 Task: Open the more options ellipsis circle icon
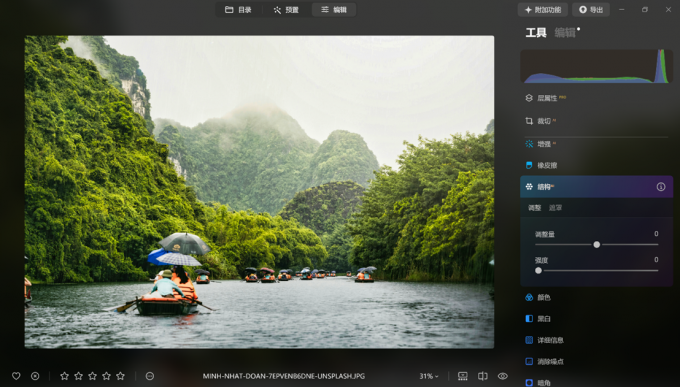pos(150,376)
